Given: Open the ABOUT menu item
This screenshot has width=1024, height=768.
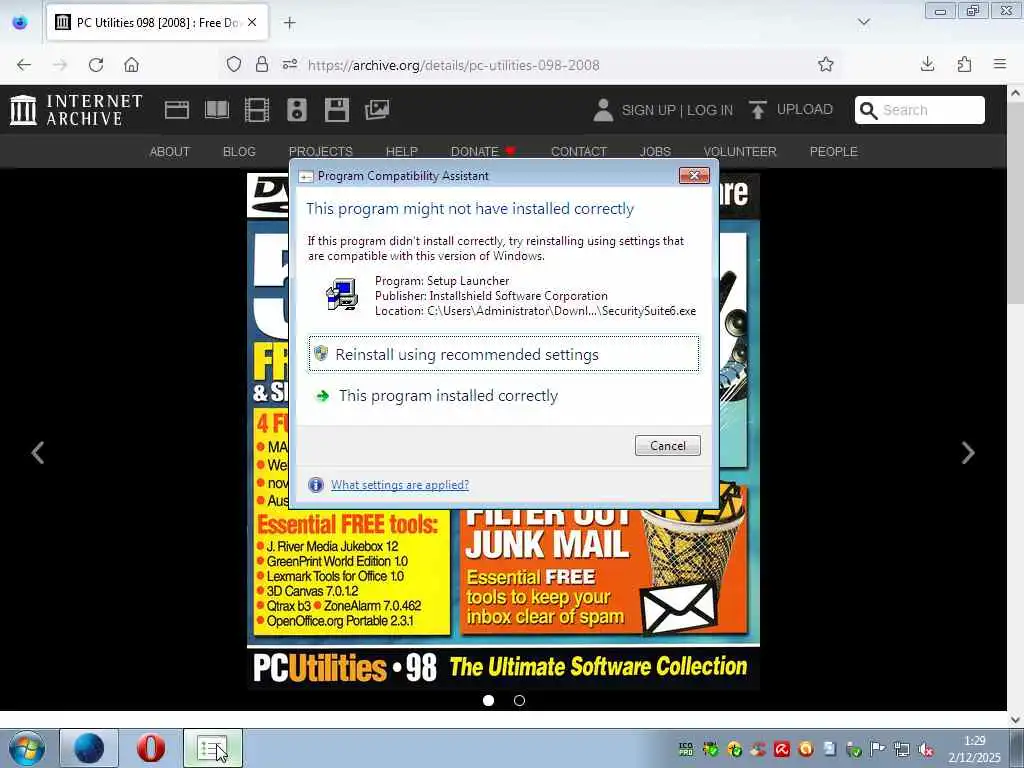Looking at the screenshot, I should [169, 152].
